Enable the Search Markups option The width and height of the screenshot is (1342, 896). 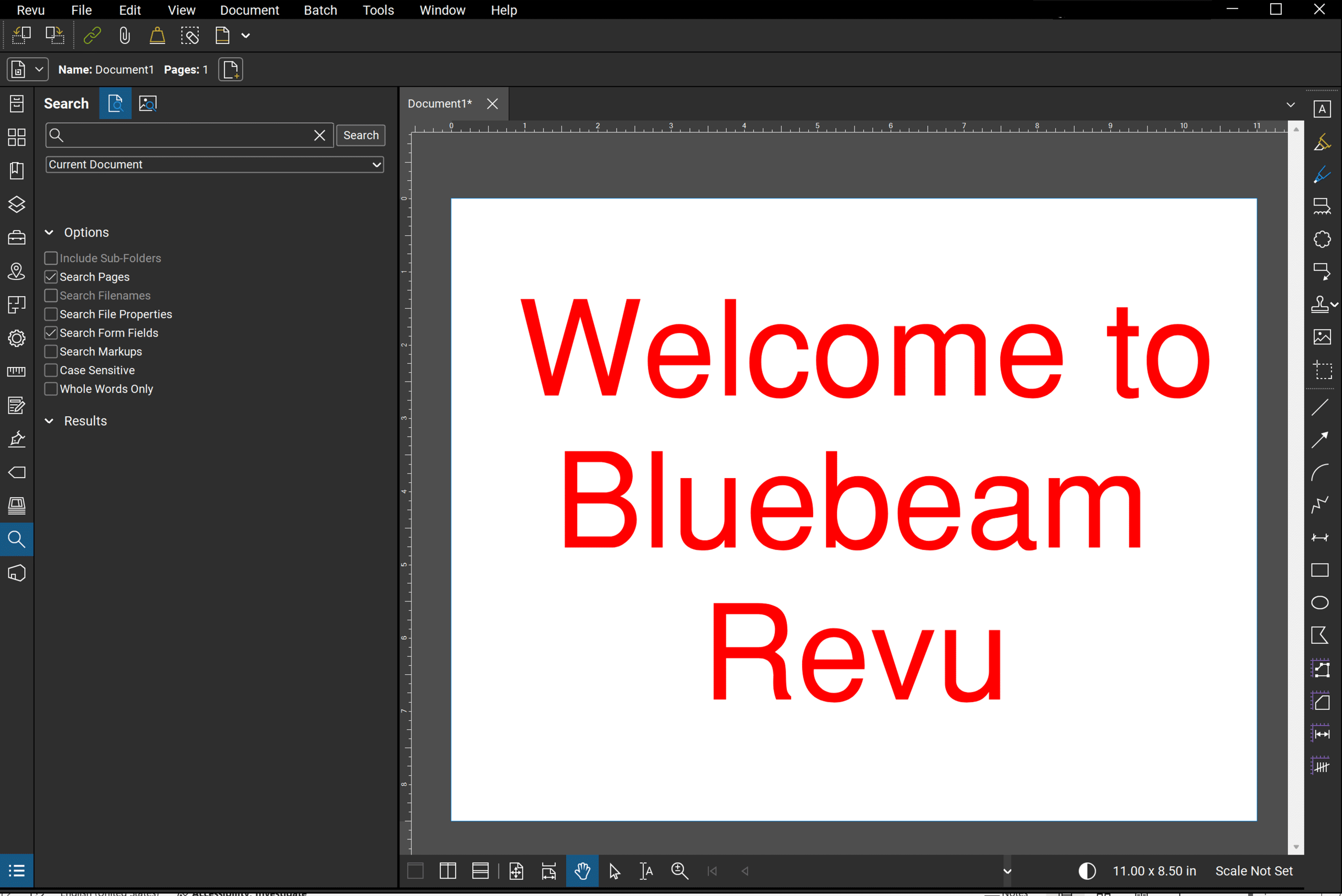51,351
